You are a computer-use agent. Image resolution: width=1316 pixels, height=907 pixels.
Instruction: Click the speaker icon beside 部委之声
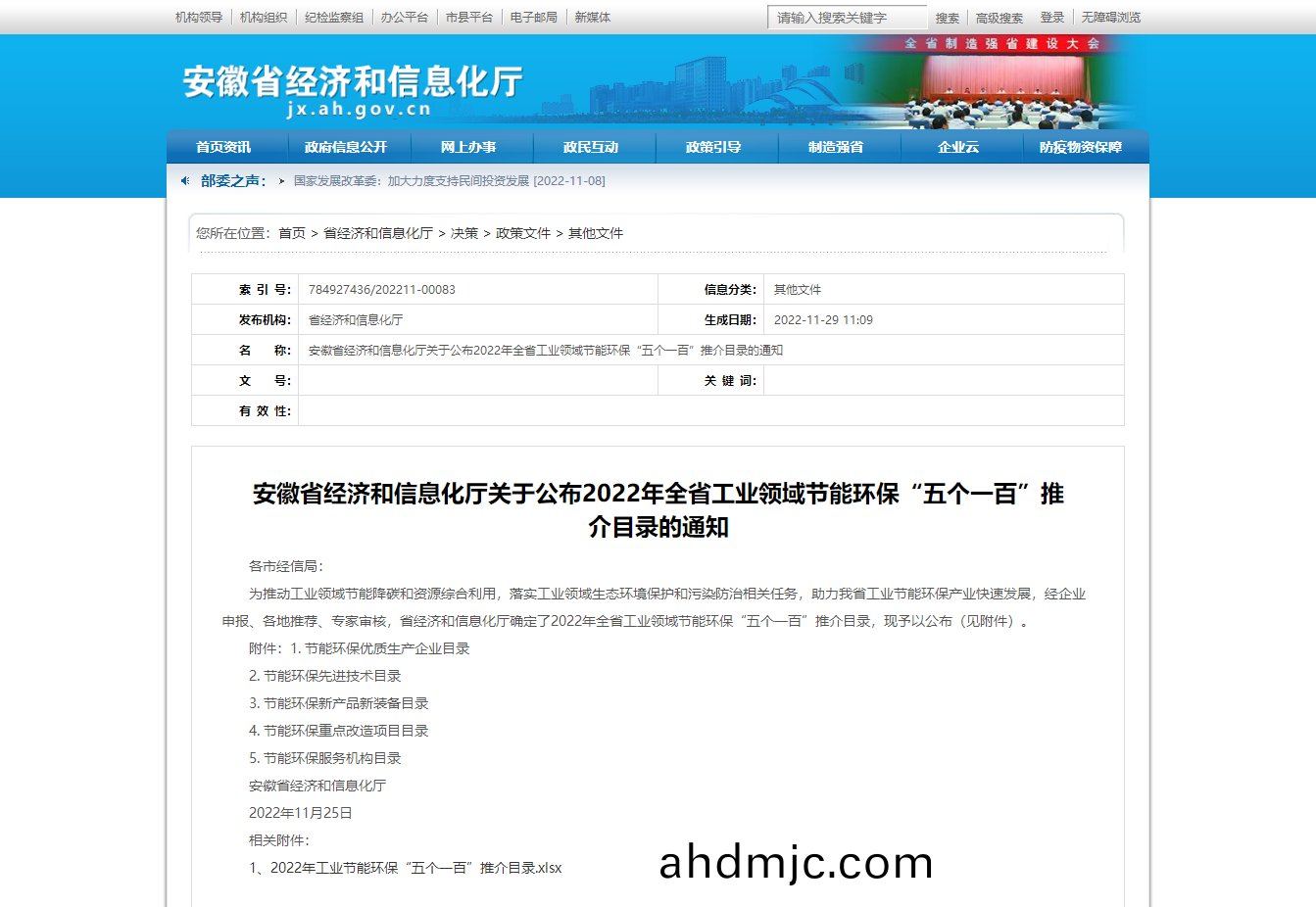[x=185, y=181]
